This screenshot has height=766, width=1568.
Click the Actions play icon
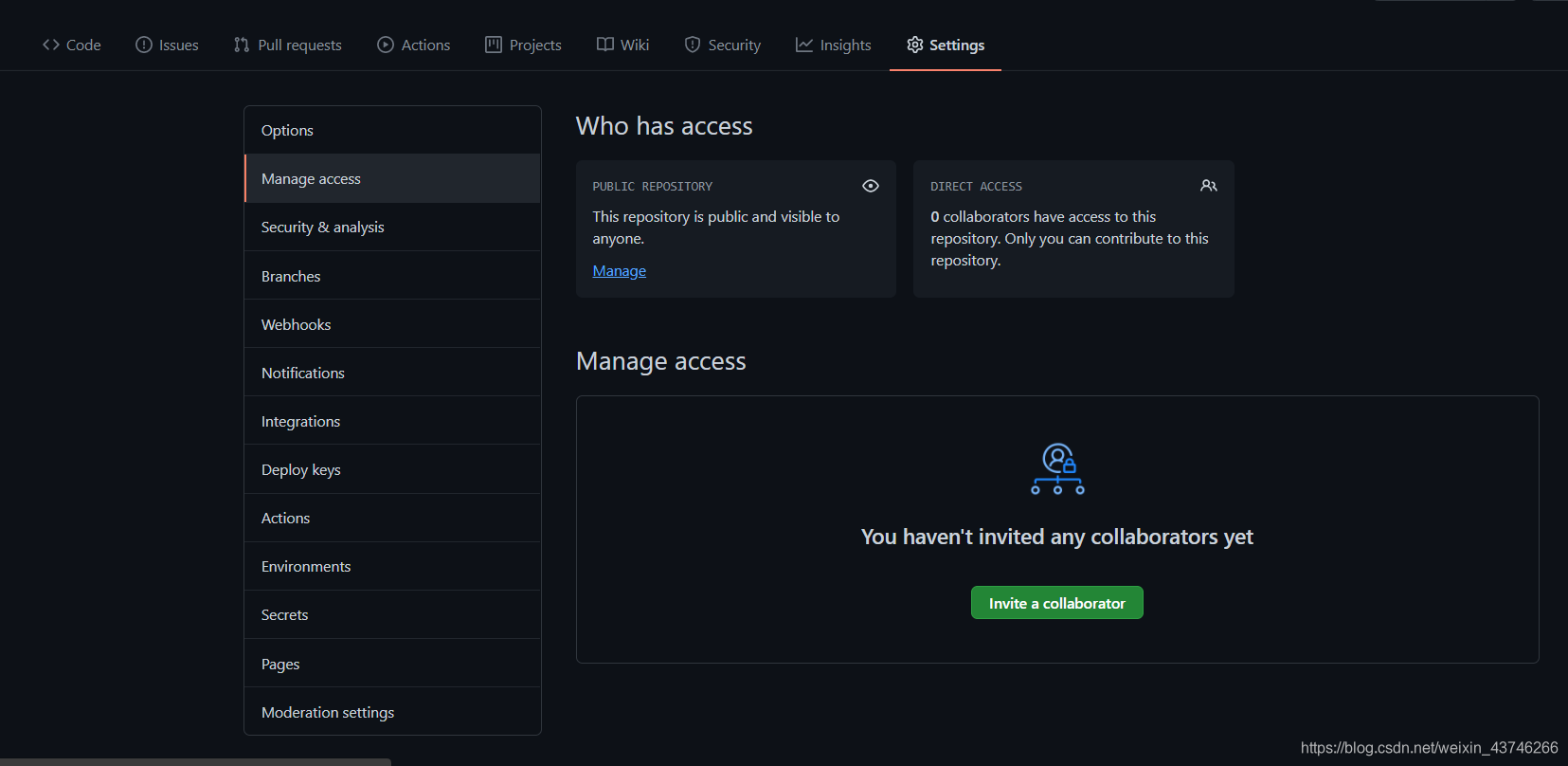pos(386,45)
